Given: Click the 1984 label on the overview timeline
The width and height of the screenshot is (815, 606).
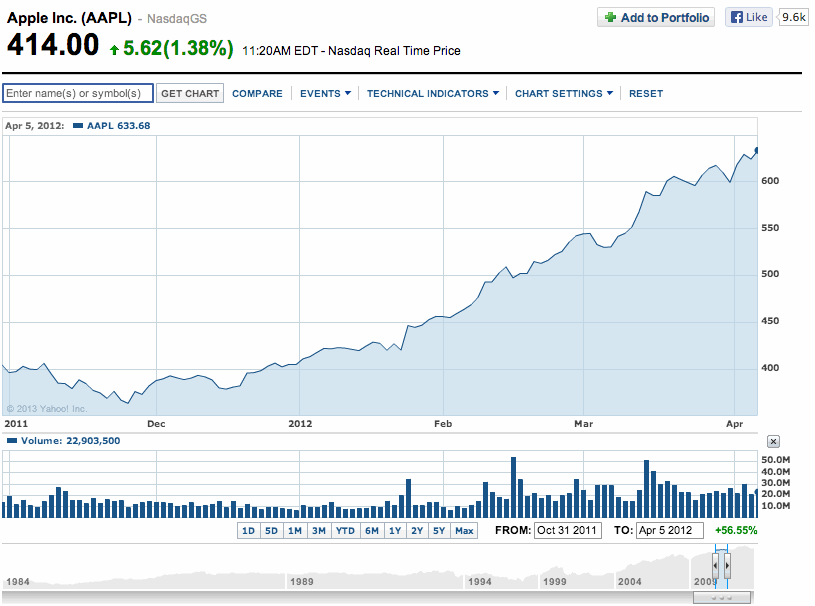Looking at the screenshot, I should coord(18,582).
